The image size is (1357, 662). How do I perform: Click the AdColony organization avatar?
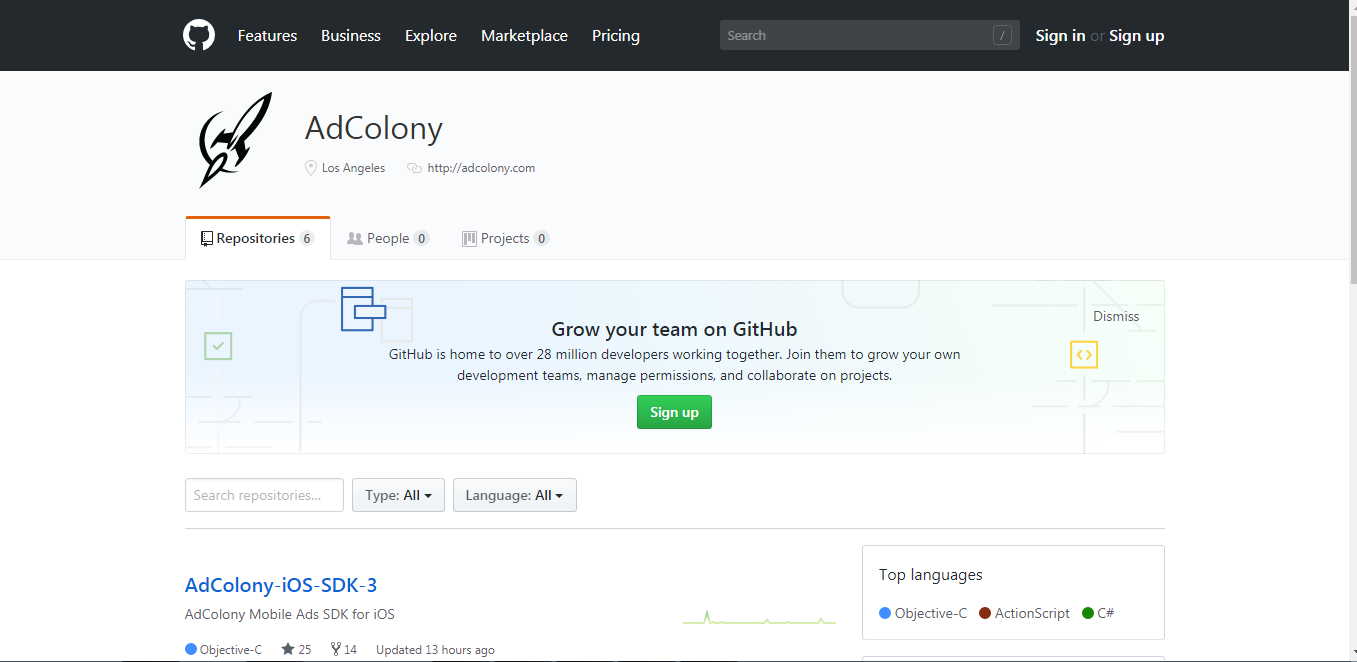[233, 139]
